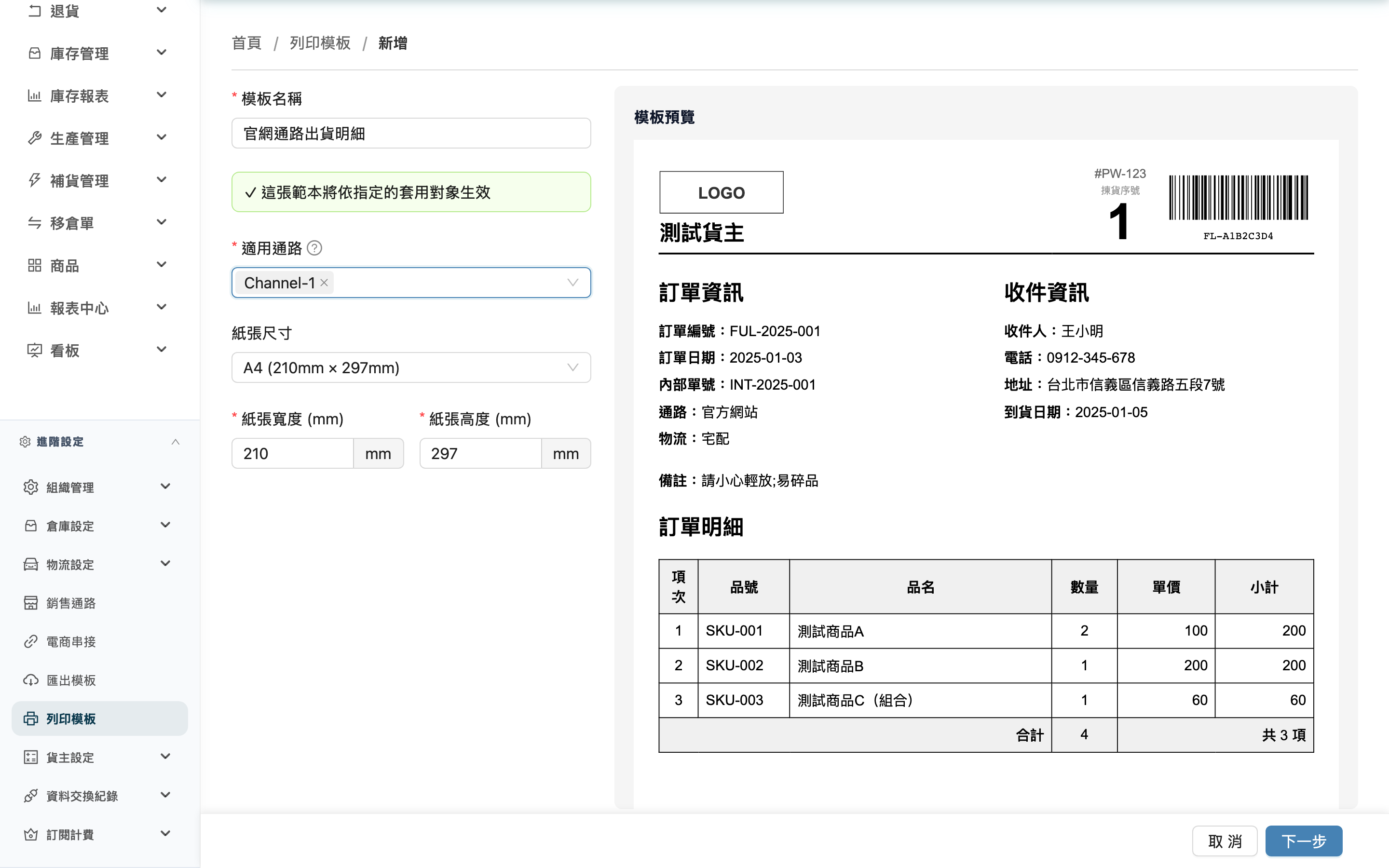Expand the 退貨 menu chevron
The width and height of the screenshot is (1389, 868).
[162, 10]
